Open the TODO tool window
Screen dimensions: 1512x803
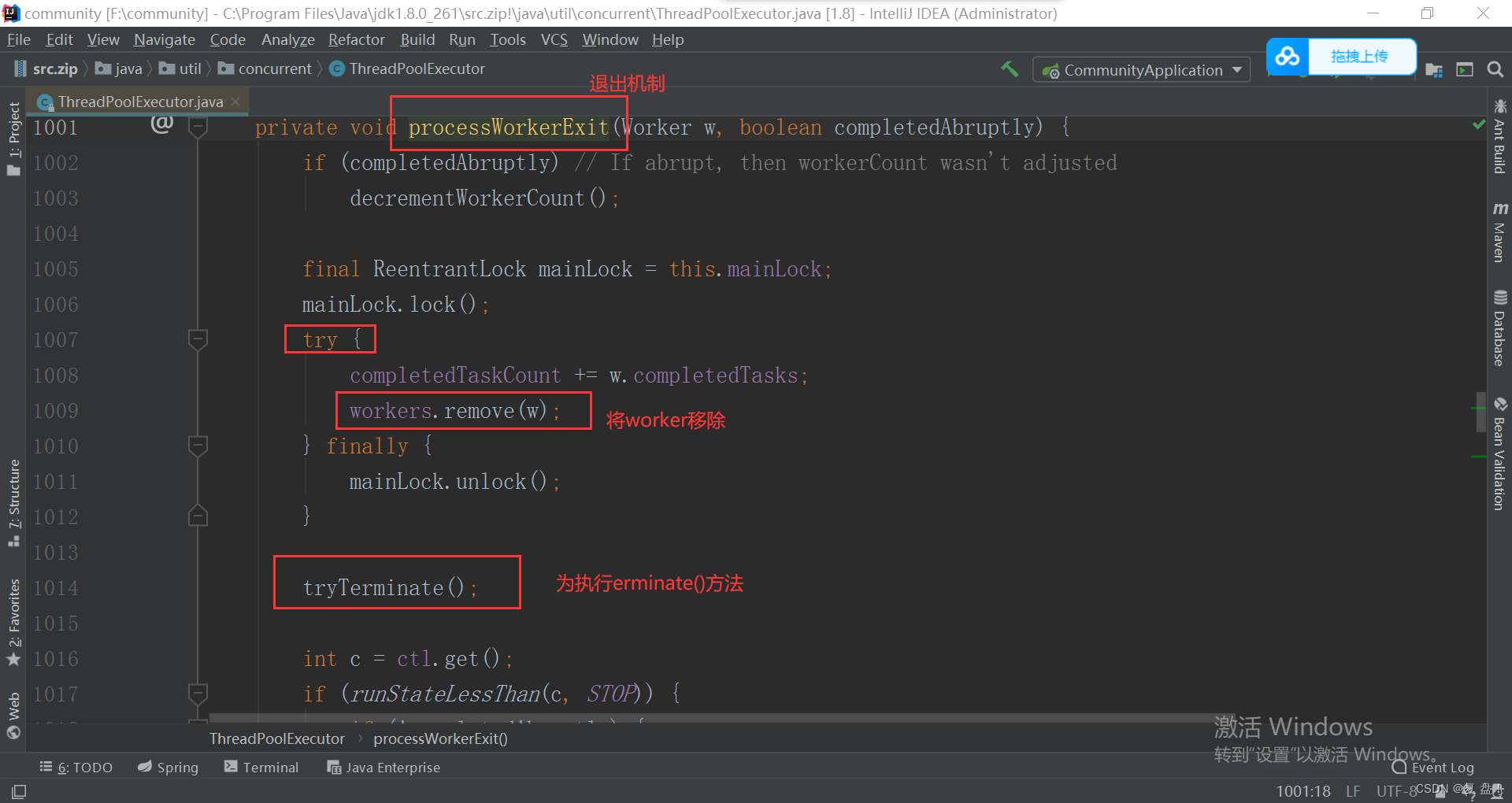(x=76, y=767)
